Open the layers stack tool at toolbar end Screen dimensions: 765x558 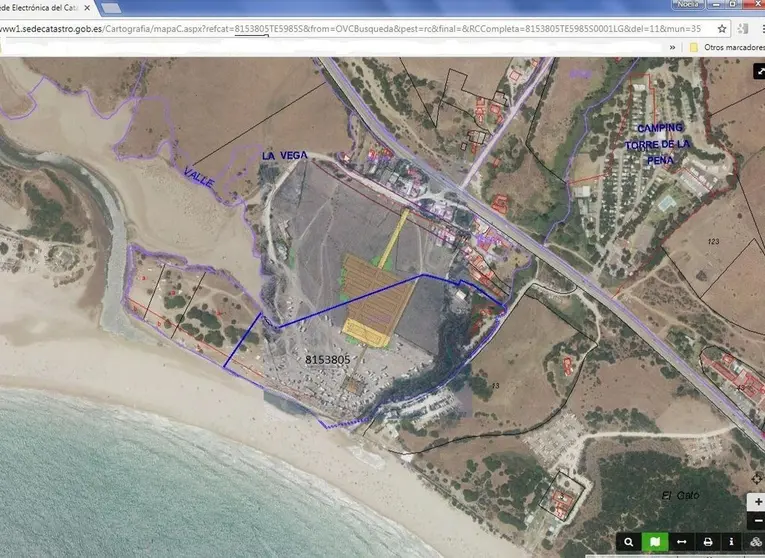click(755, 541)
